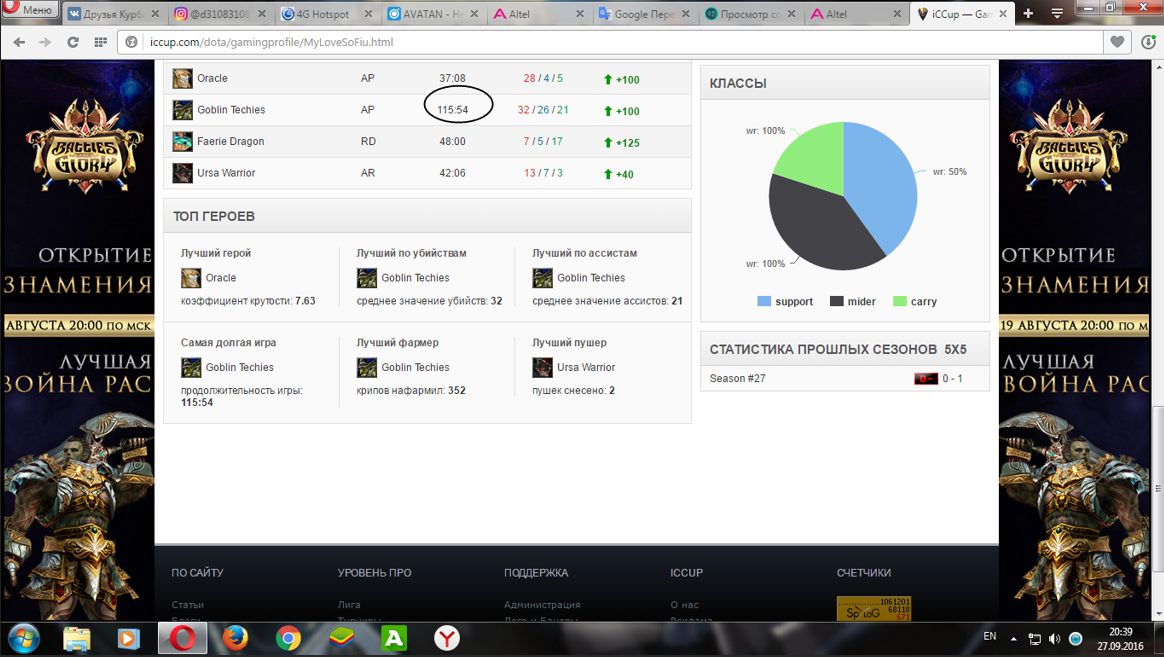The image size is (1164, 657).
Task: Click the 115:54 match duration
Action: pos(452,110)
